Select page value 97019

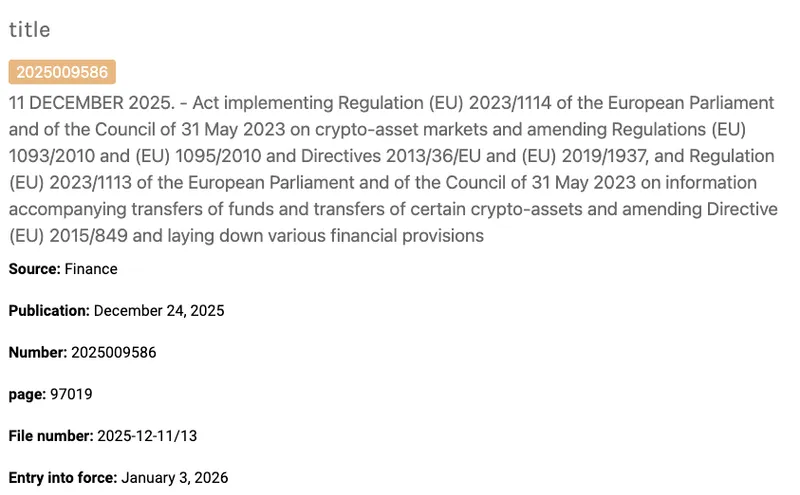[x=71, y=394]
